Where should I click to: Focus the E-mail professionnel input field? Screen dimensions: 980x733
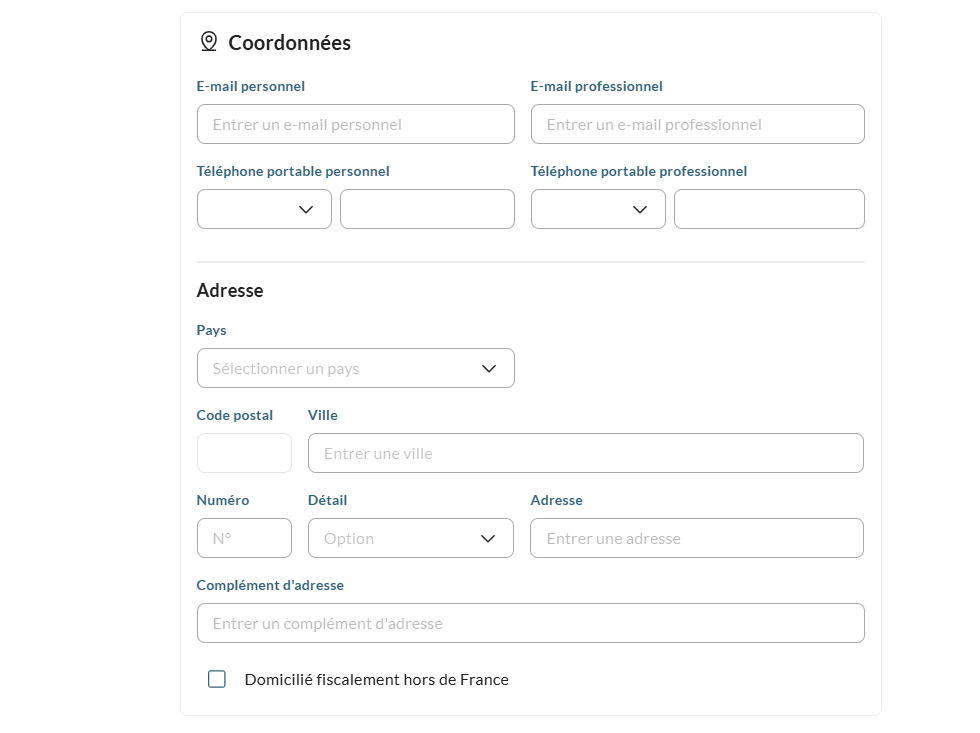(698, 124)
